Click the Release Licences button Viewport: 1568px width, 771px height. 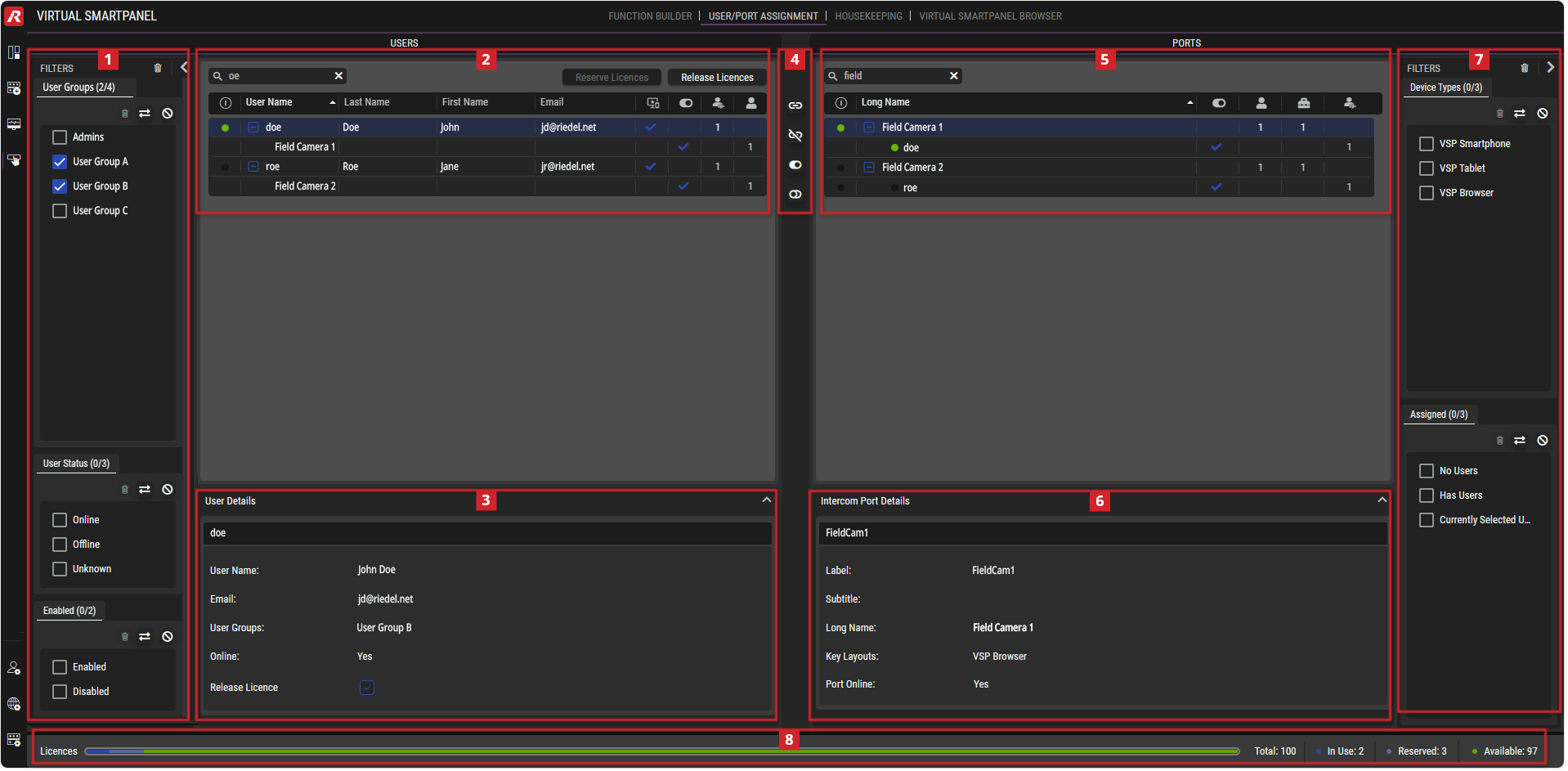pos(717,78)
